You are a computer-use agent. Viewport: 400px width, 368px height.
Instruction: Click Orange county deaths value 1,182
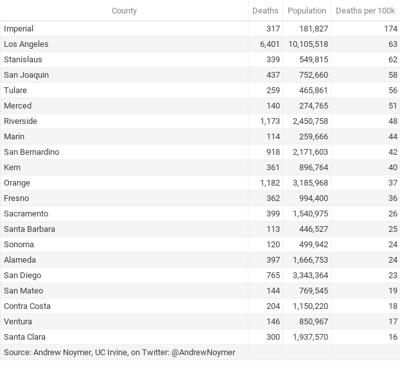pos(270,183)
